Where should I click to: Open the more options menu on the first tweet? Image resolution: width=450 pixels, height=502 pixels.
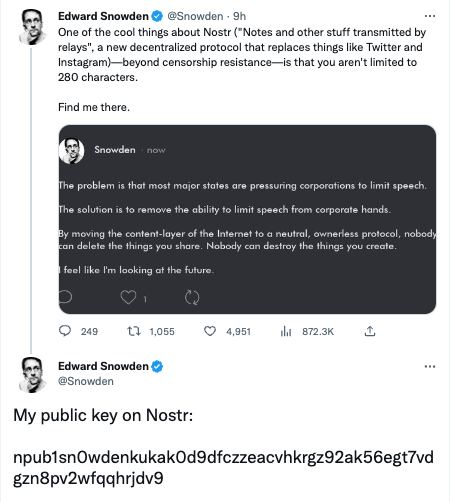(430, 16)
